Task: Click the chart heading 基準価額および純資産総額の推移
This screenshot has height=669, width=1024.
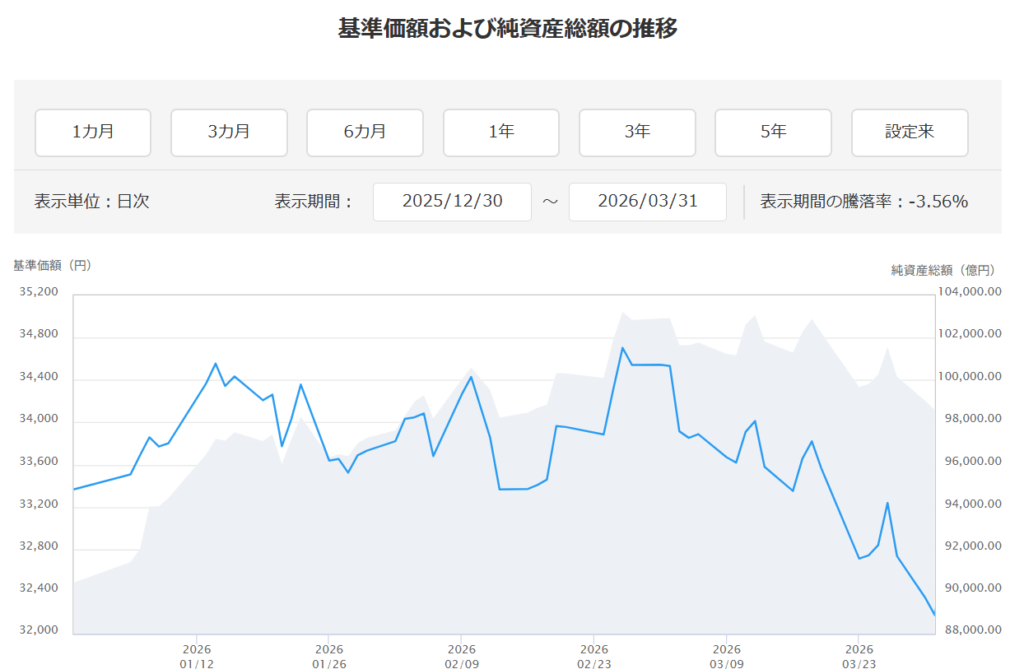Action: (508, 29)
